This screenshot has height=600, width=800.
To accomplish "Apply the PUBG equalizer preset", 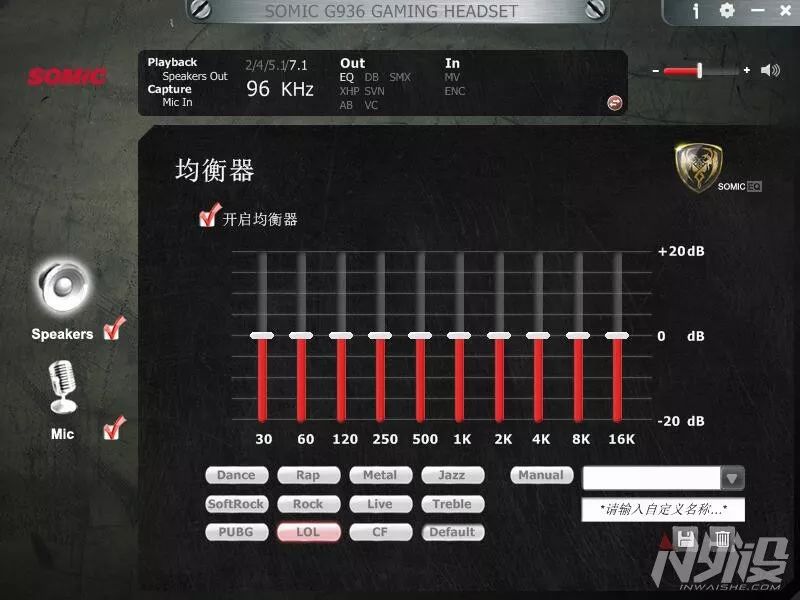I will (x=236, y=532).
